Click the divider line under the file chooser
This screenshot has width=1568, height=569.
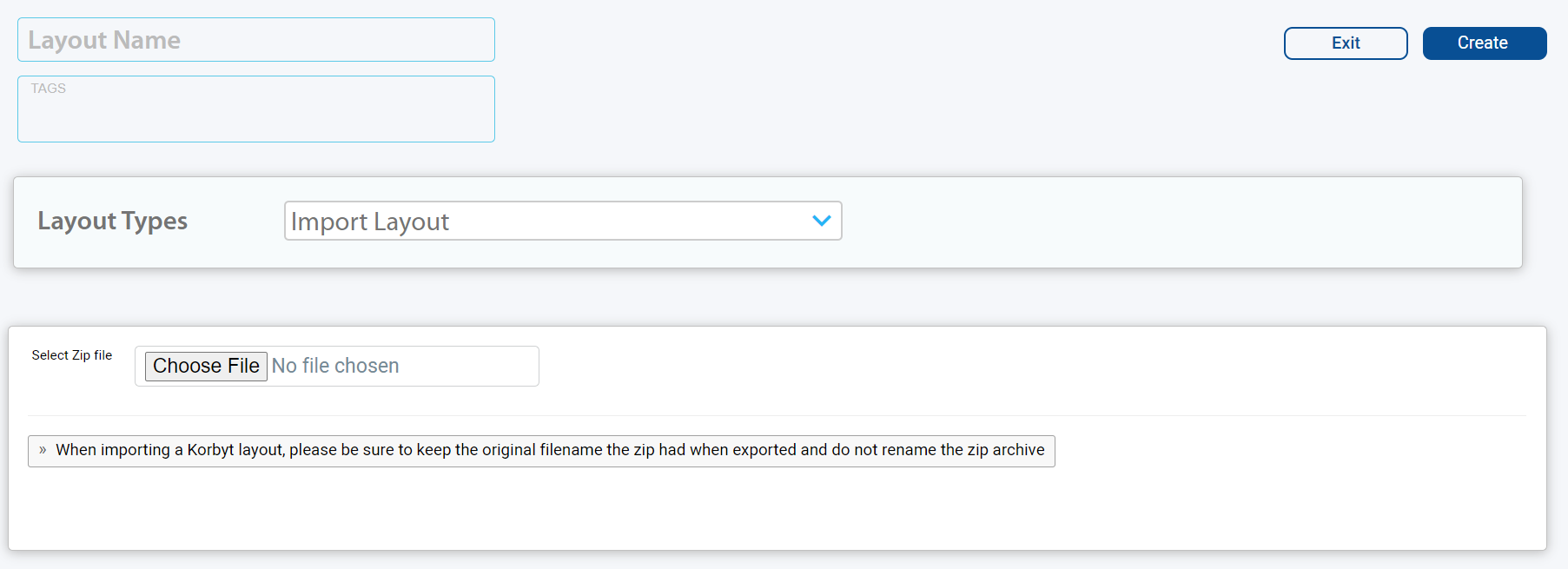click(x=777, y=415)
